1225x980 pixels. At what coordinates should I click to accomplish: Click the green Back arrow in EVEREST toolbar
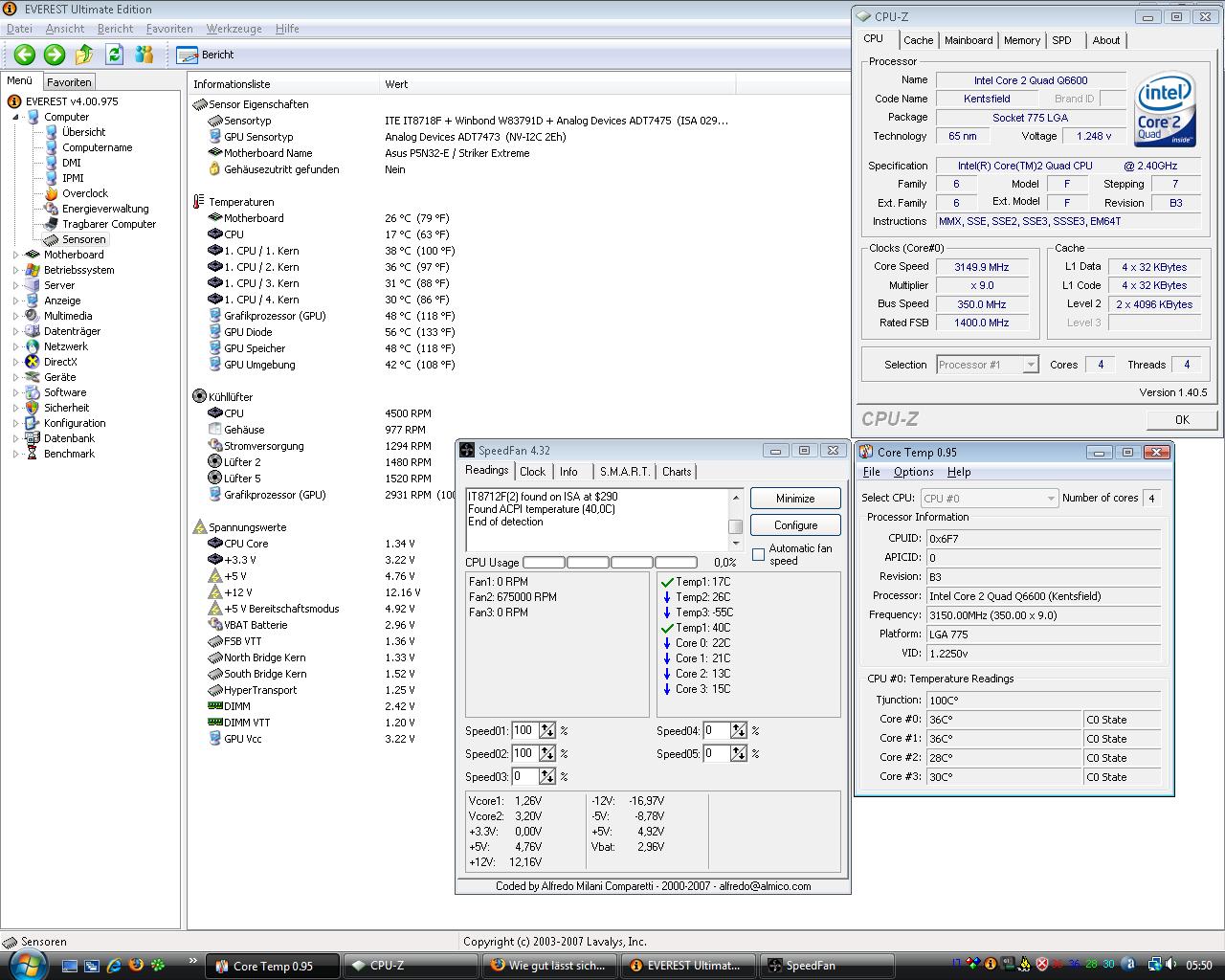(x=25, y=55)
